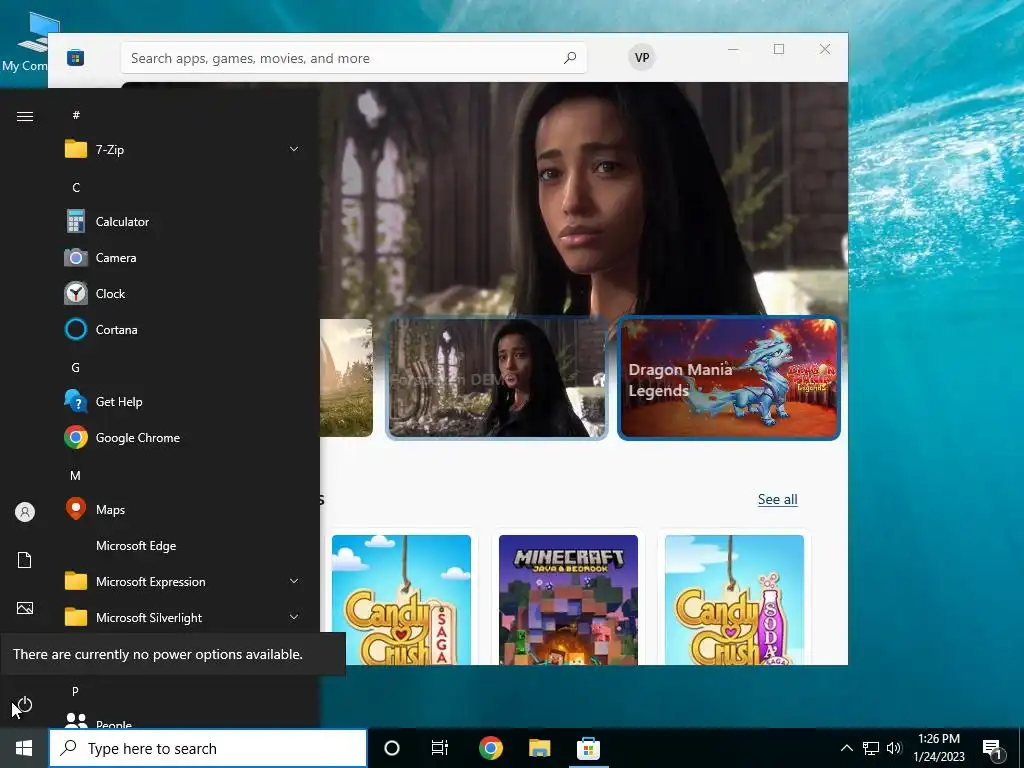Click the 7-Zip folder icon

tap(76, 150)
